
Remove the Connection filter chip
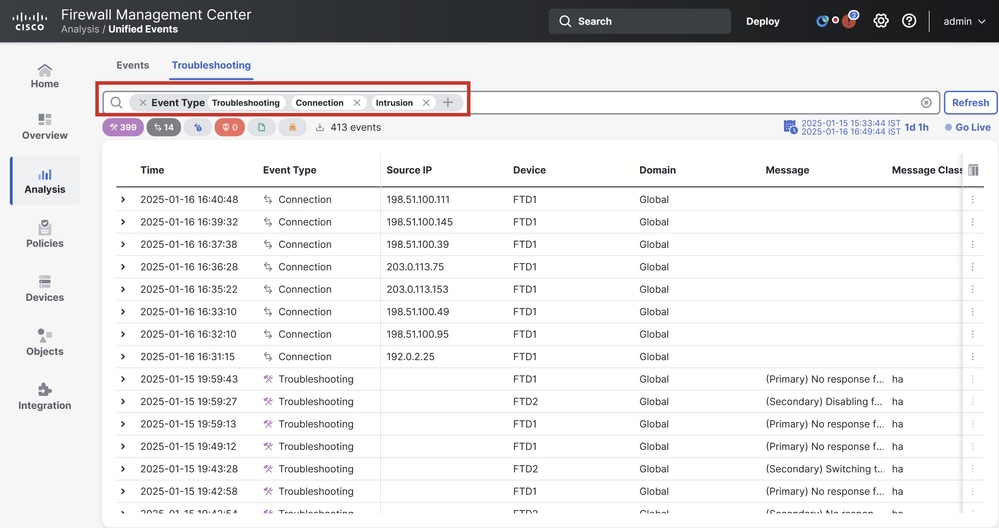point(357,103)
